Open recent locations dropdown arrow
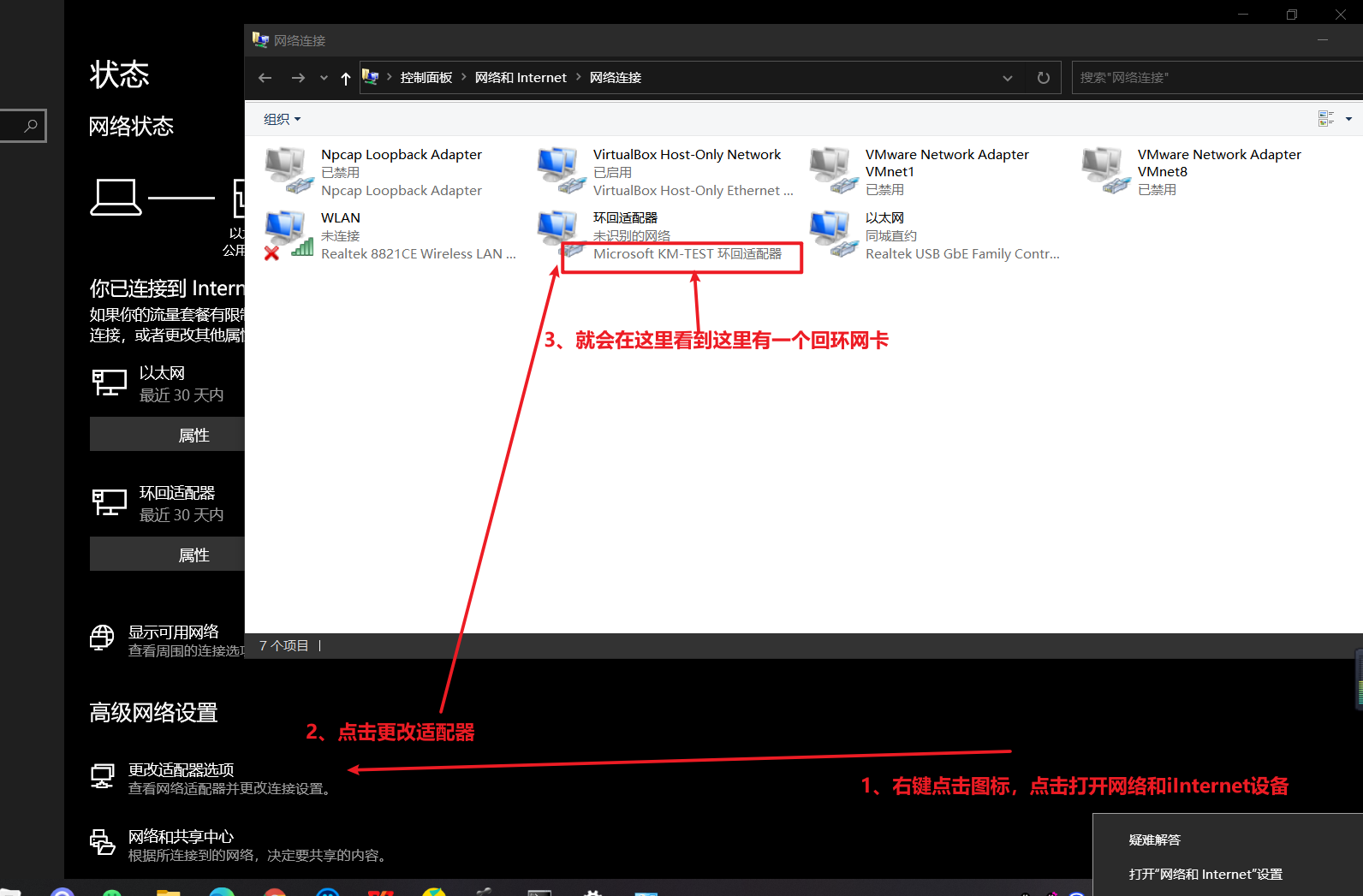The width and height of the screenshot is (1363, 896). click(324, 78)
